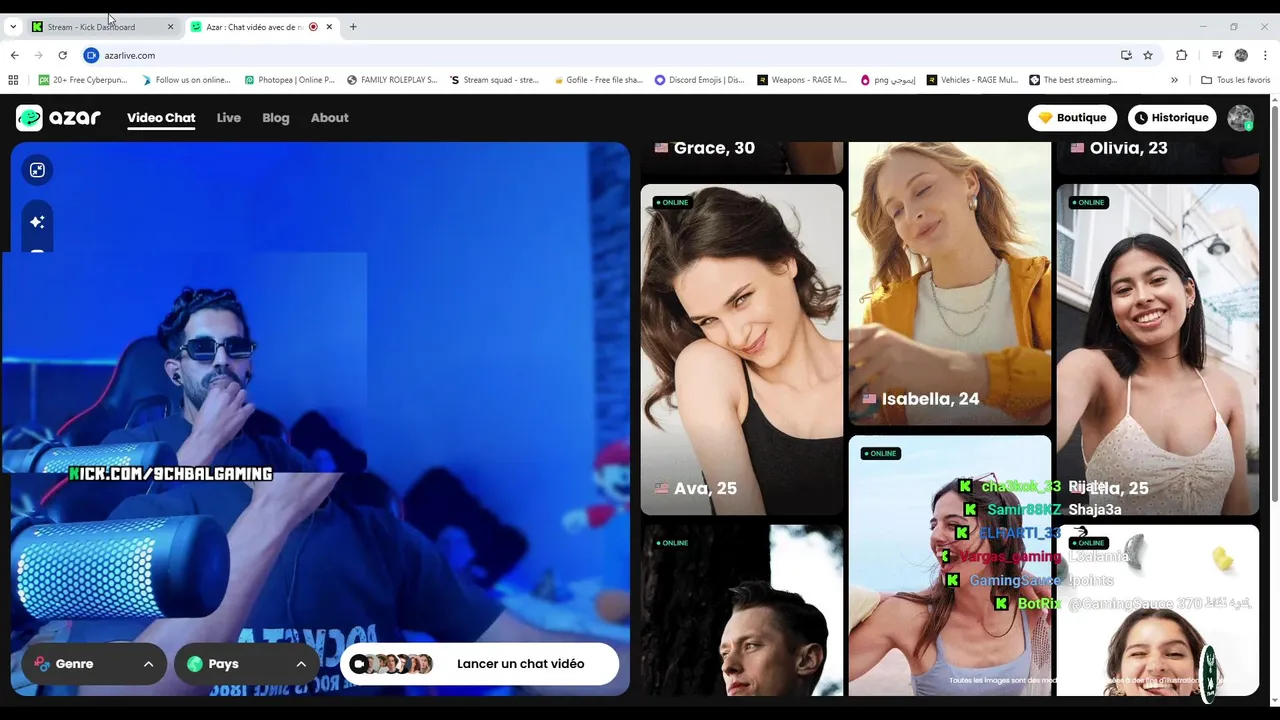Open the site info icon in address bar
The width and height of the screenshot is (1280, 720).
pos(91,55)
